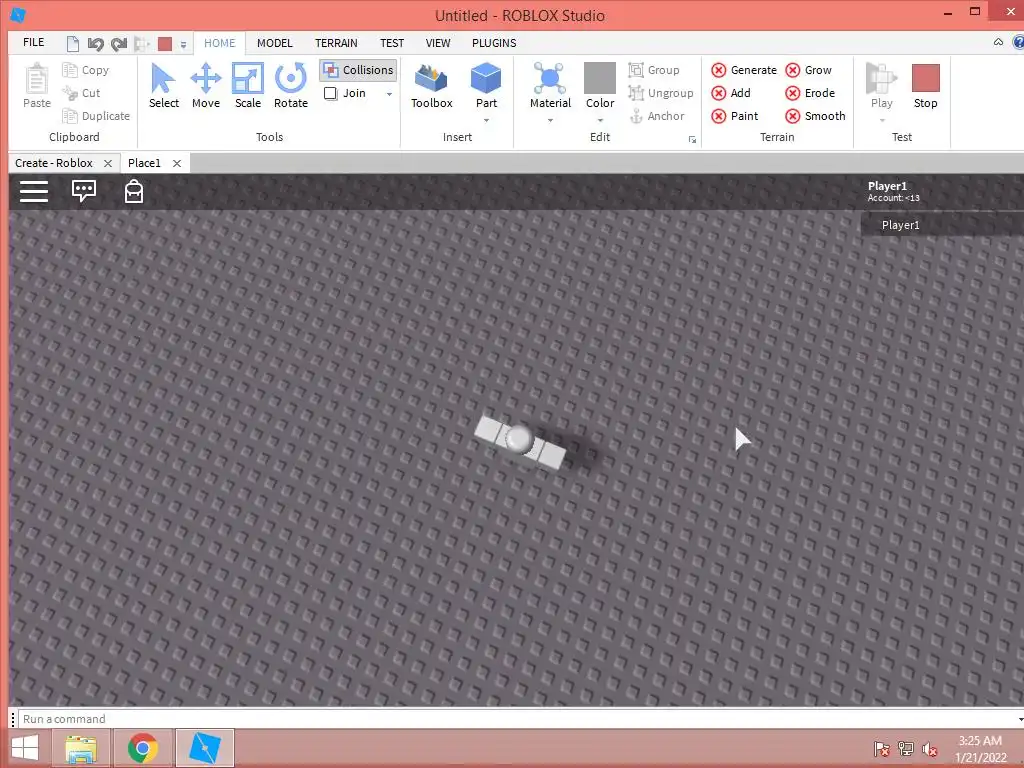Click the Roblox Studio taskbar icon
This screenshot has width=1024, height=768.
[x=204, y=748]
